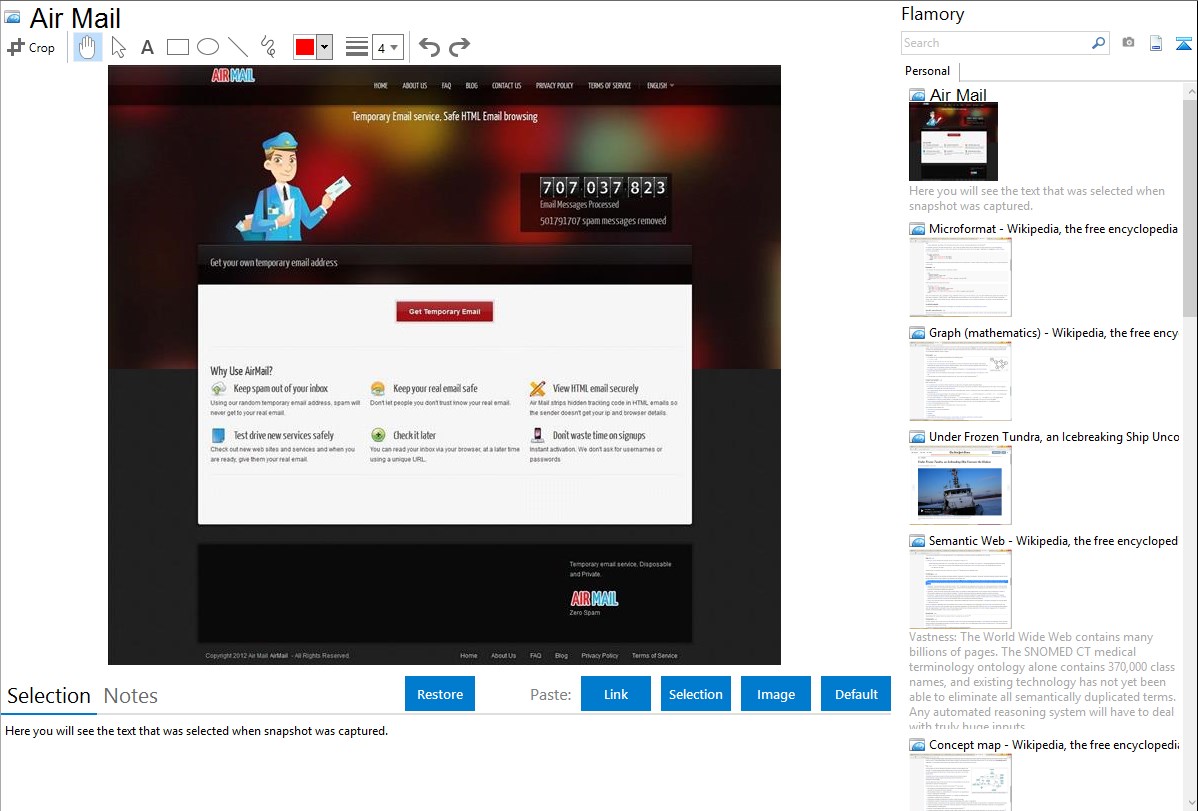
Task: Click the Blog footer link in snapshot
Action: click(561, 655)
